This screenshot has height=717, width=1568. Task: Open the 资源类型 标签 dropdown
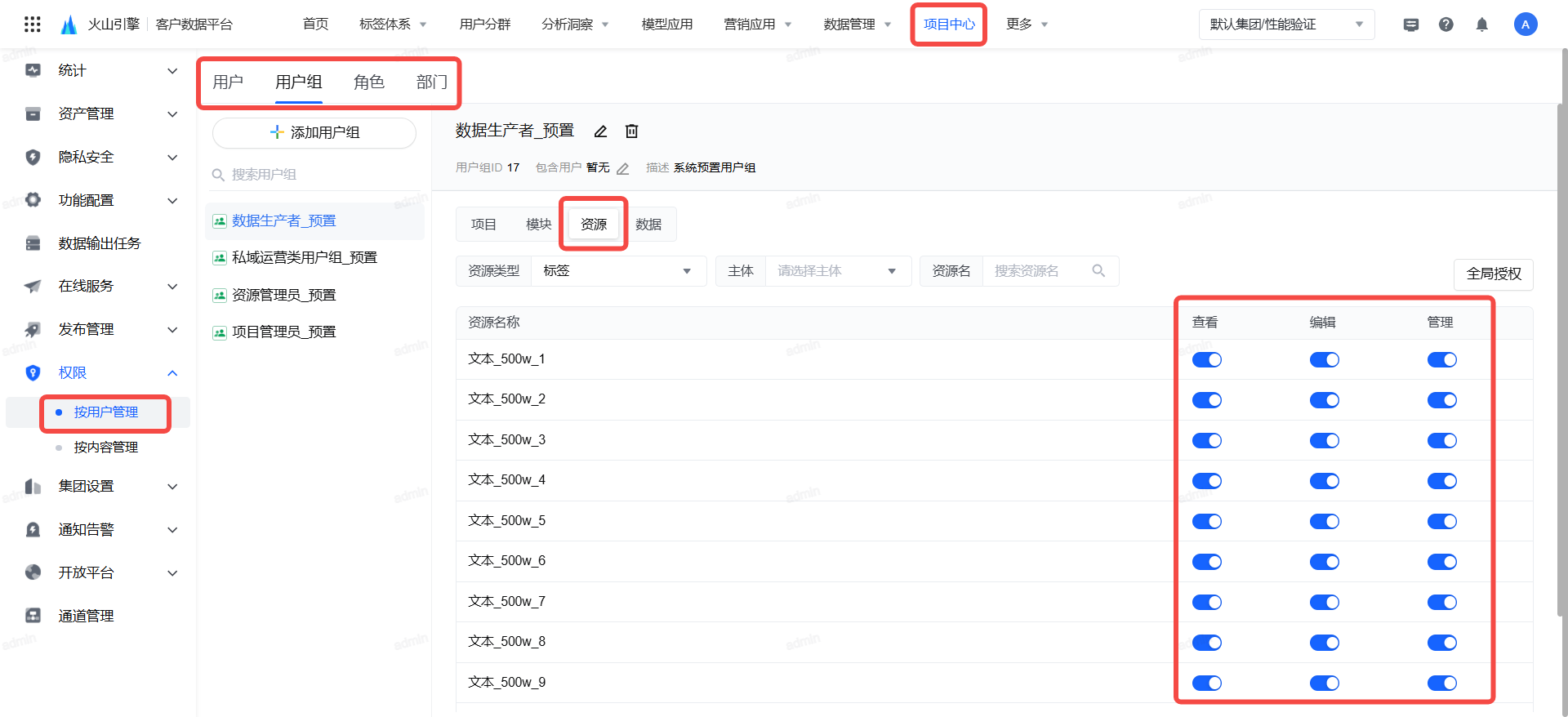pos(618,271)
